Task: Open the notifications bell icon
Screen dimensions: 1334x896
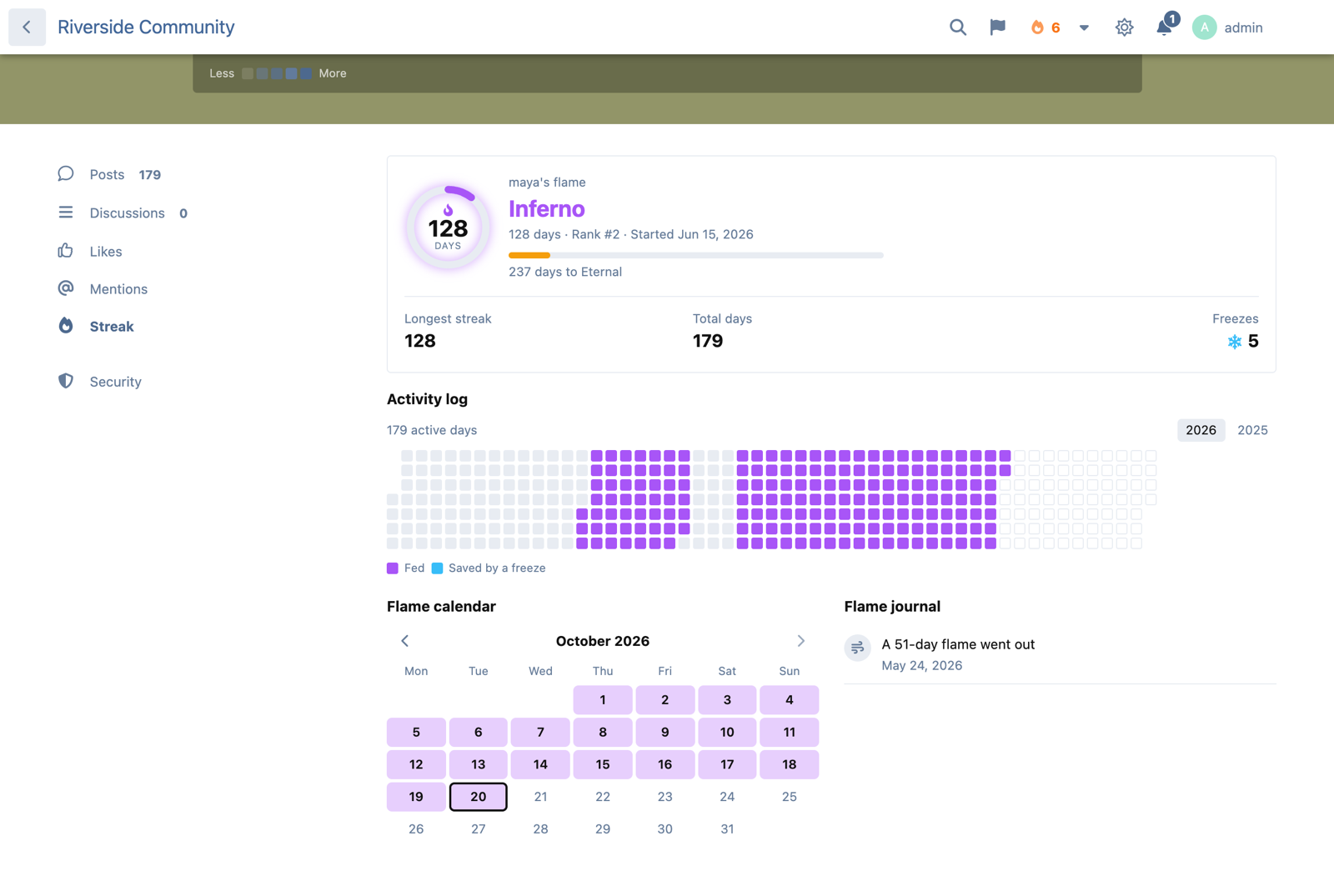Action: 1165,28
